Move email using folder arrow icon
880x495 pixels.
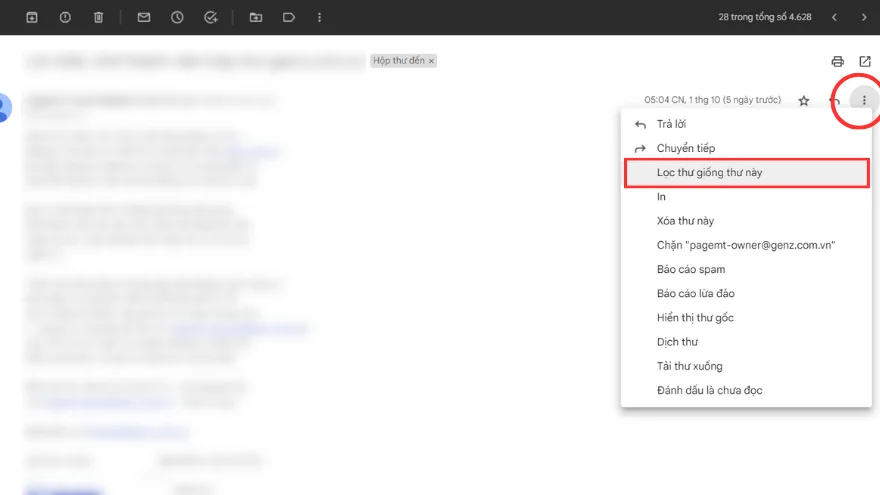256,17
